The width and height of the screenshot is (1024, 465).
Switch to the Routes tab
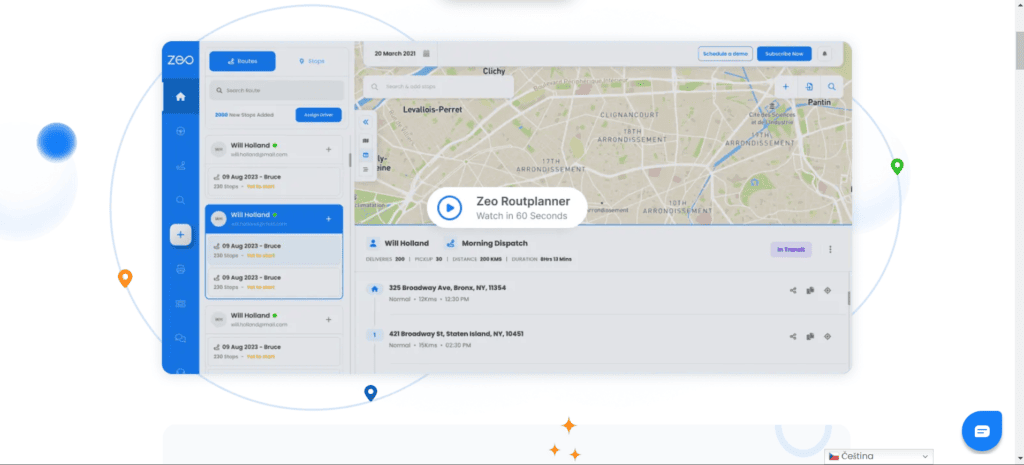pos(242,61)
